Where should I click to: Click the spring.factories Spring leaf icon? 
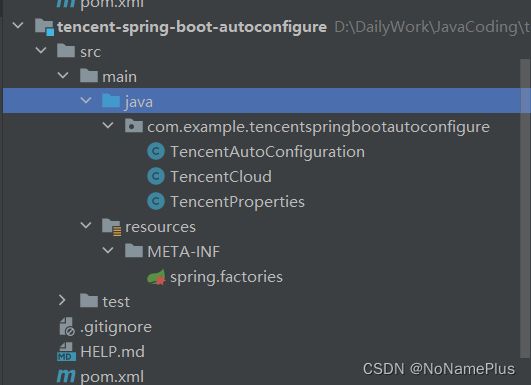coord(156,277)
